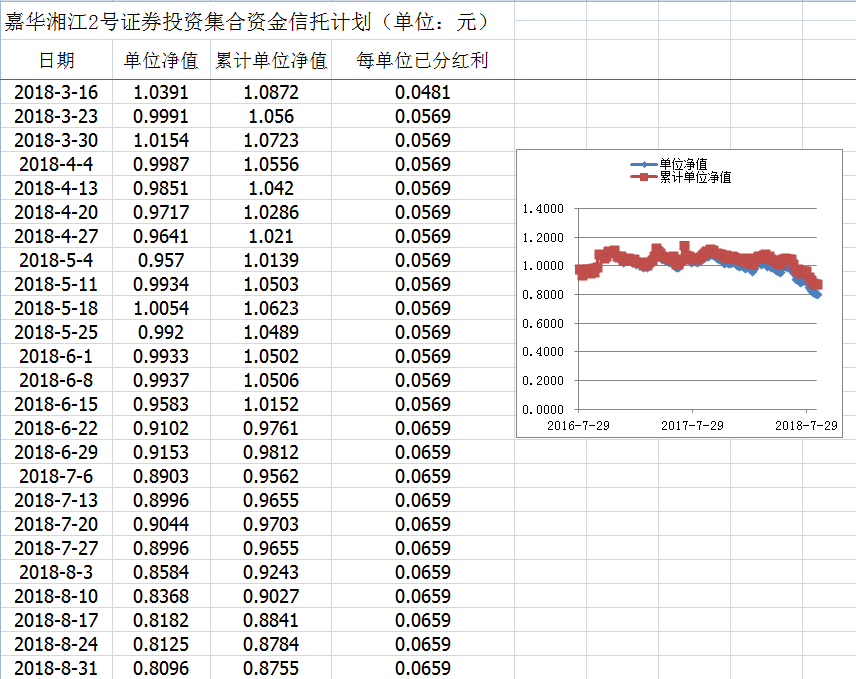The width and height of the screenshot is (856, 679).
Task: Select date cell 2018-7-6
Action: [x=56, y=476]
